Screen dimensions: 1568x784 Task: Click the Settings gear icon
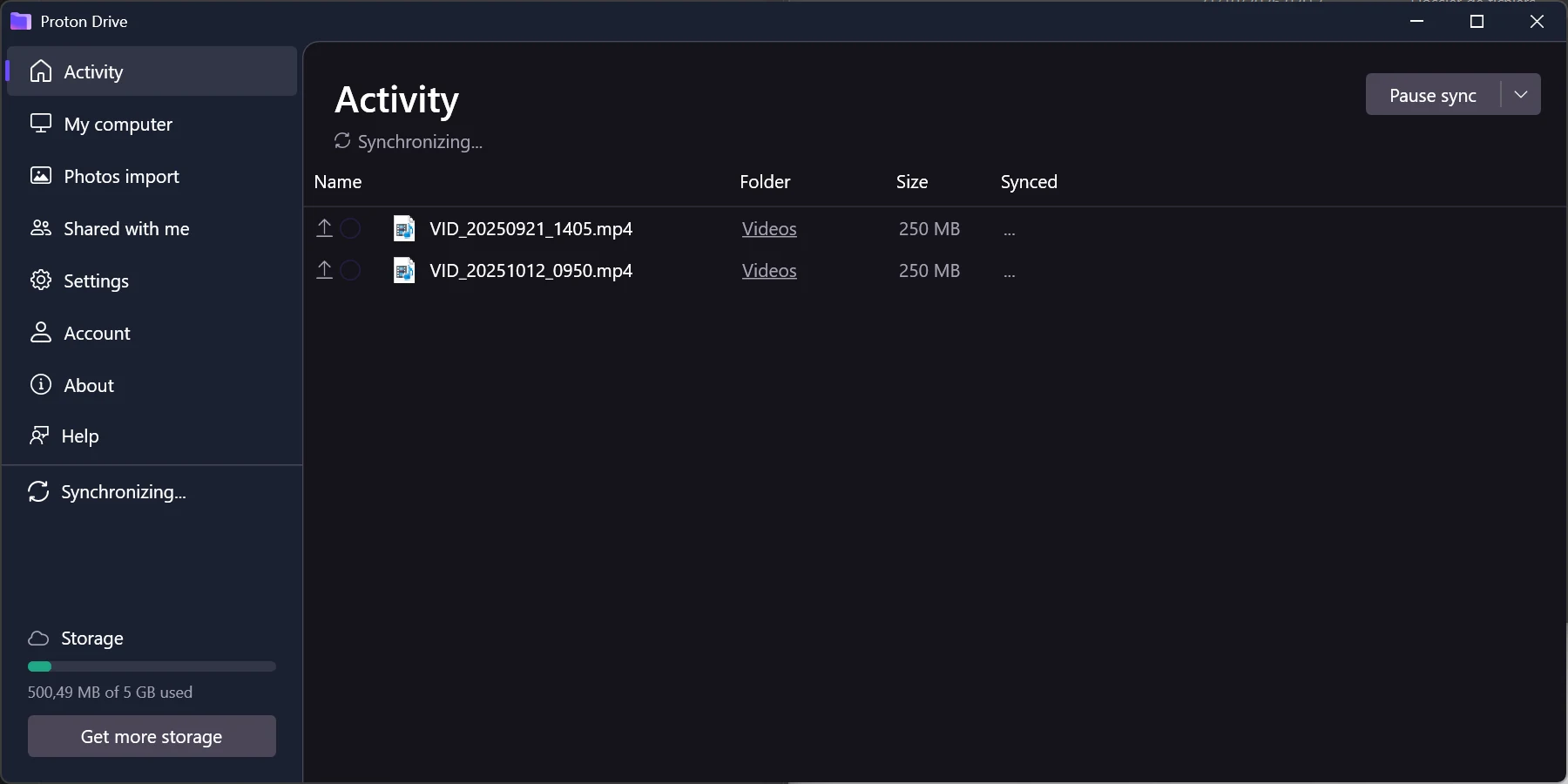[41, 280]
